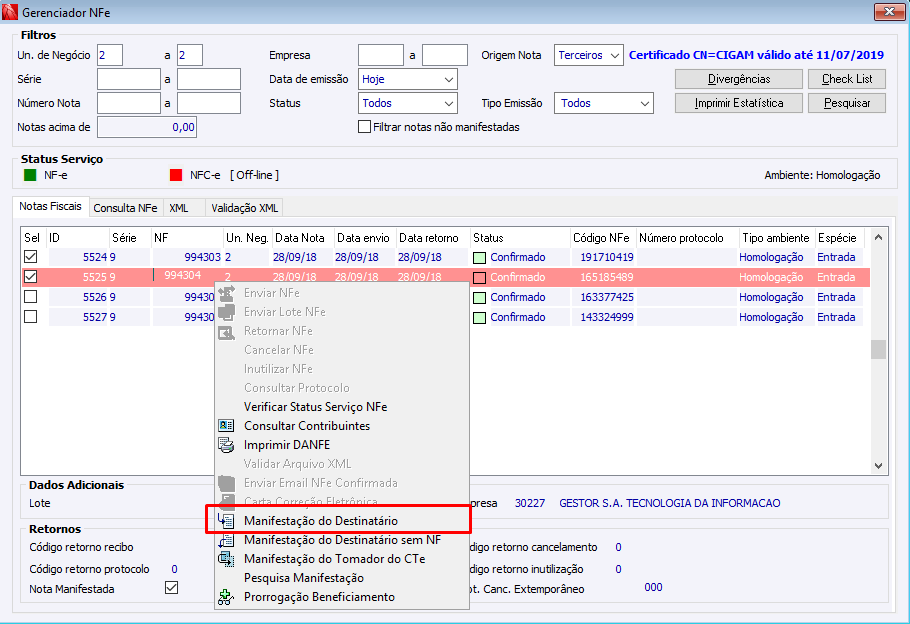Click the Gerenciador NFe title bar app icon
The image size is (910, 624).
[10, 12]
